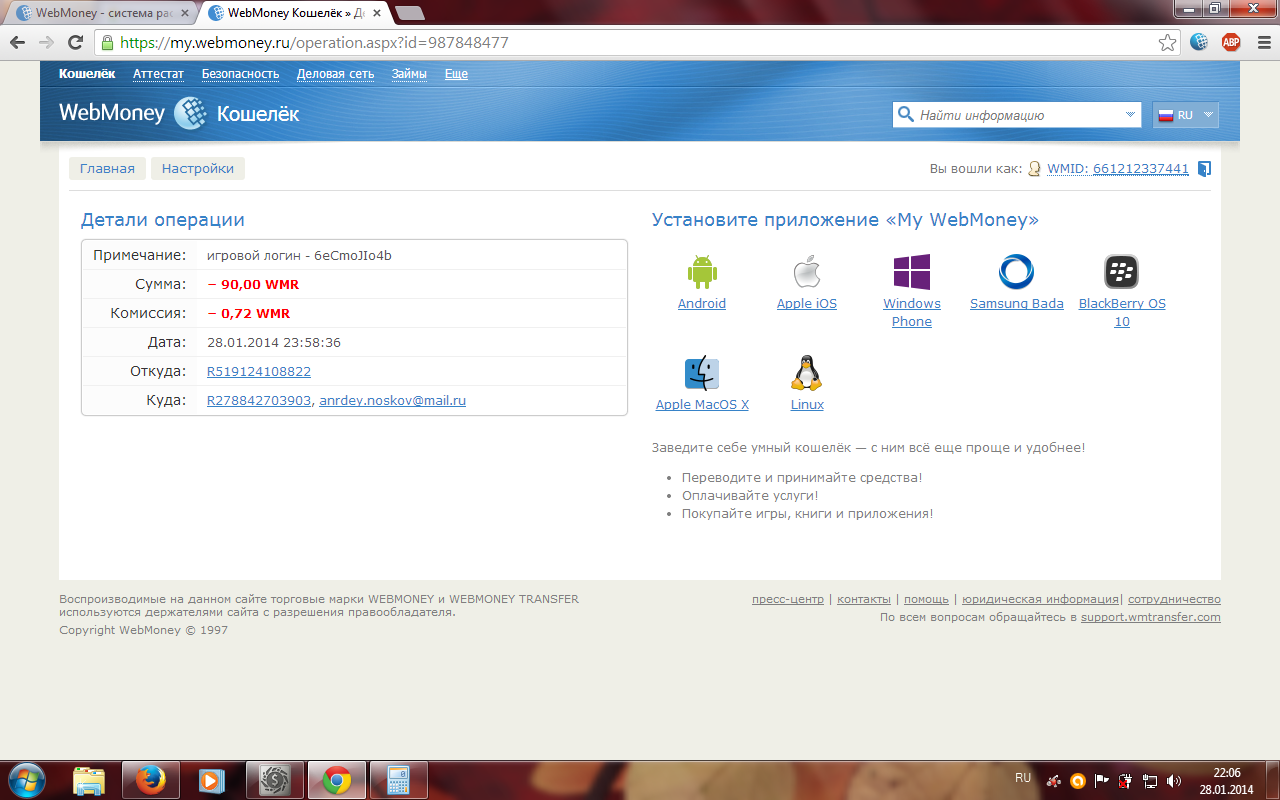Viewport: 1280px width, 800px height.
Task: Click the date 28.01.2014 23:58:36
Action: click(x=274, y=343)
